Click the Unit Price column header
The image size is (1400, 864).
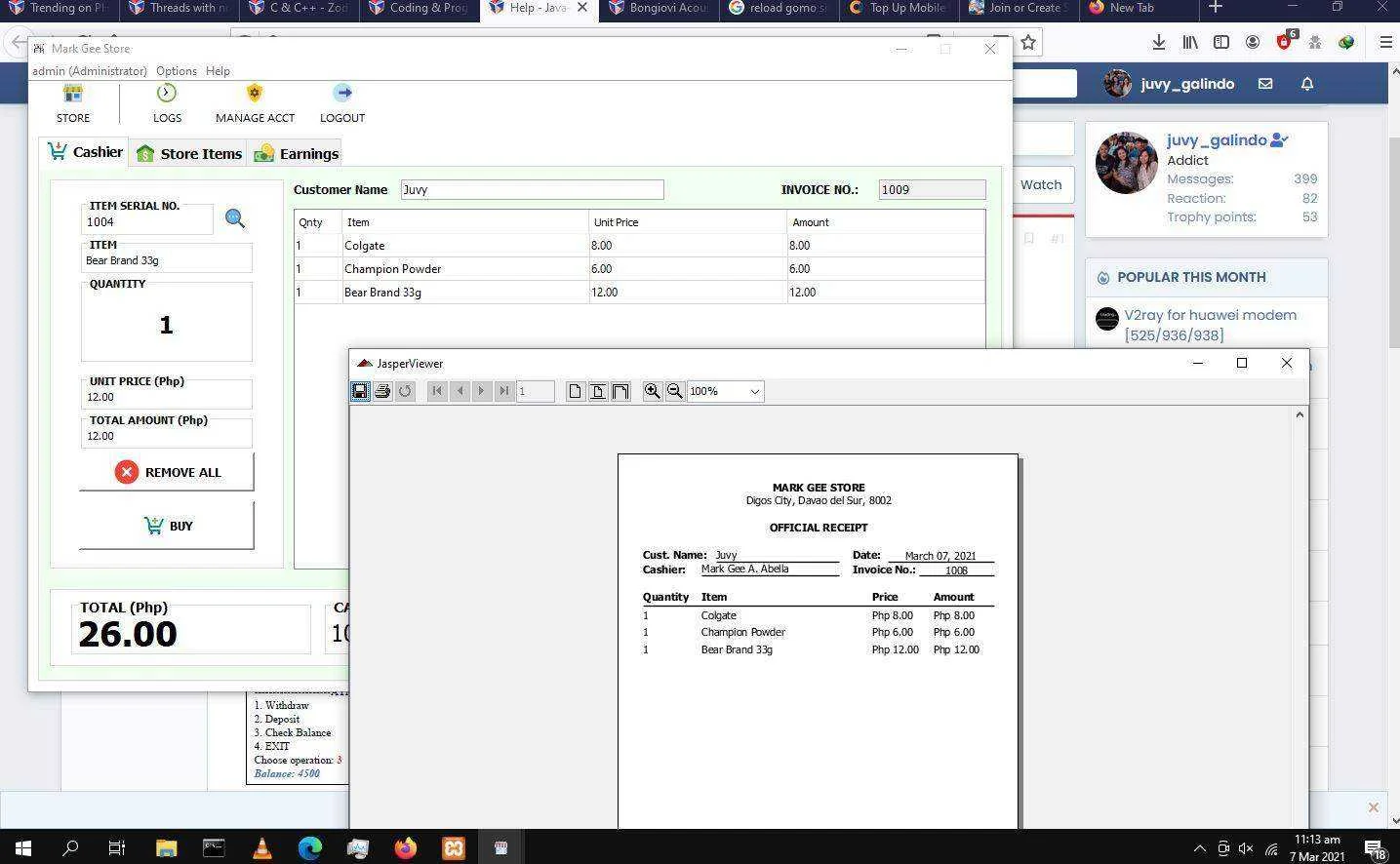click(687, 222)
